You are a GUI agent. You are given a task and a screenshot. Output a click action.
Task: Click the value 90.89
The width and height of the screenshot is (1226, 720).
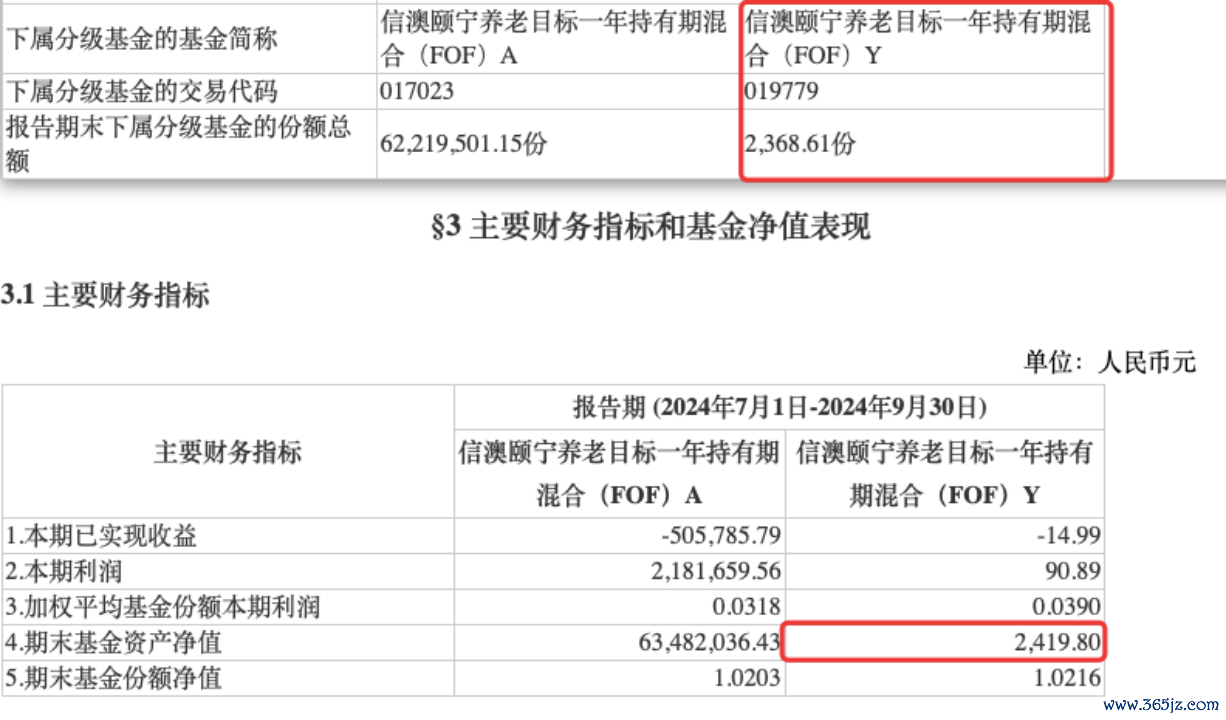point(1073,571)
